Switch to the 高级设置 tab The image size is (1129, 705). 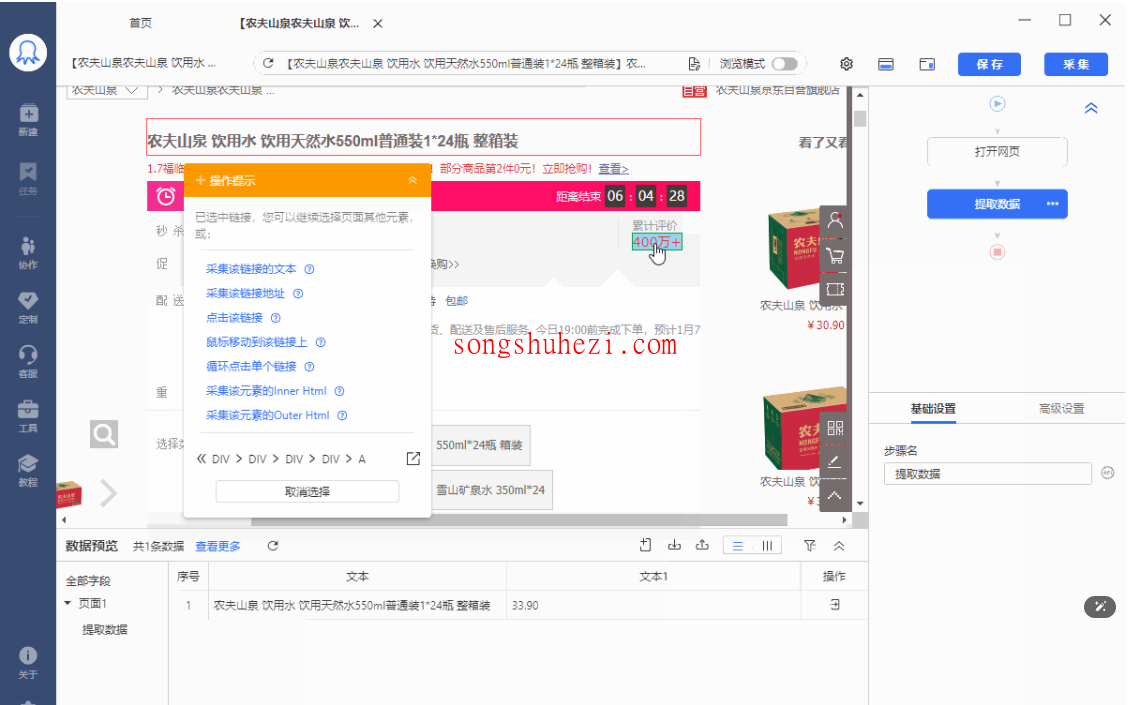click(1061, 408)
